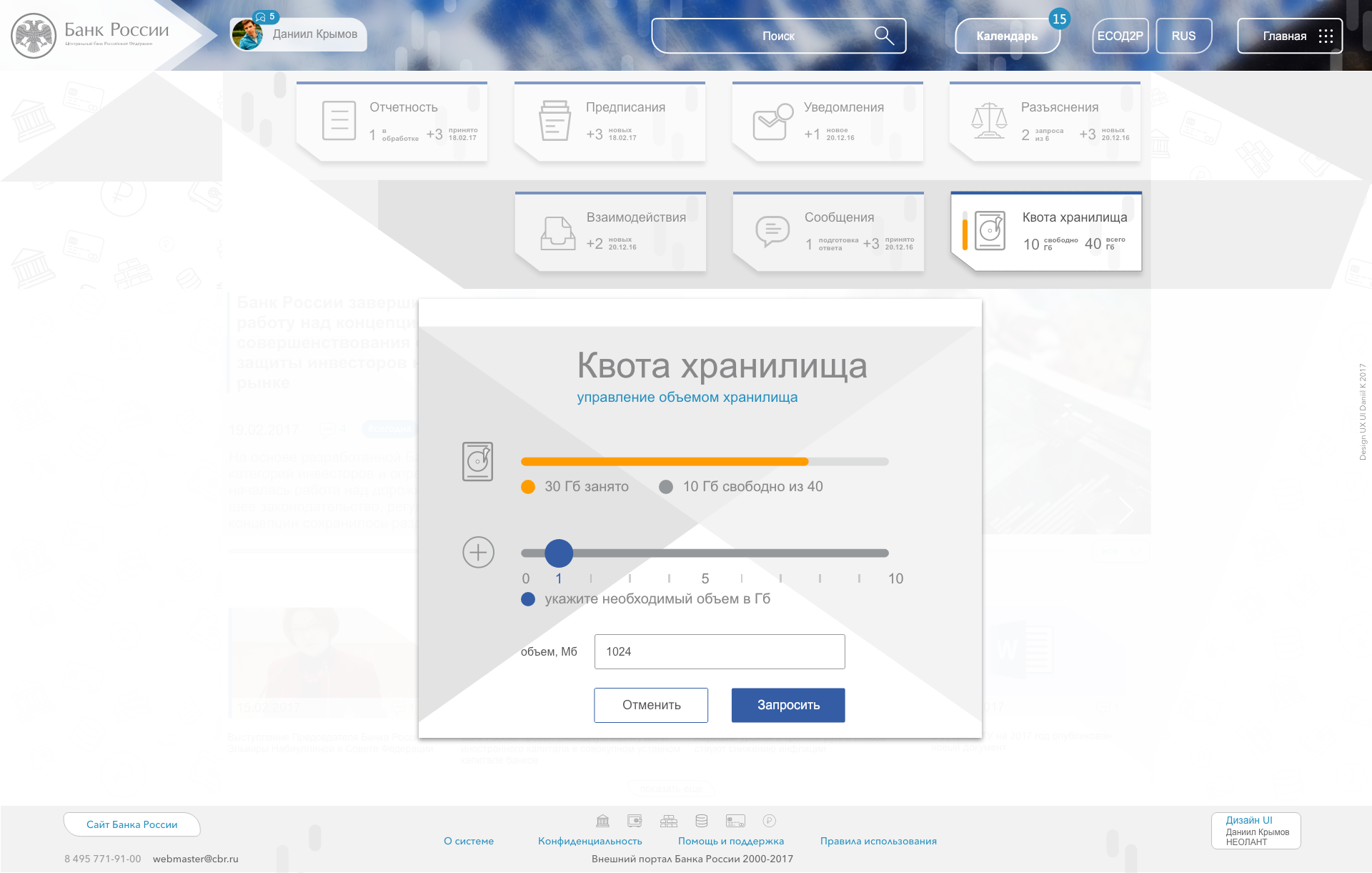
Task: Click the webmaster@cbr.ru email
Action: click(x=196, y=859)
